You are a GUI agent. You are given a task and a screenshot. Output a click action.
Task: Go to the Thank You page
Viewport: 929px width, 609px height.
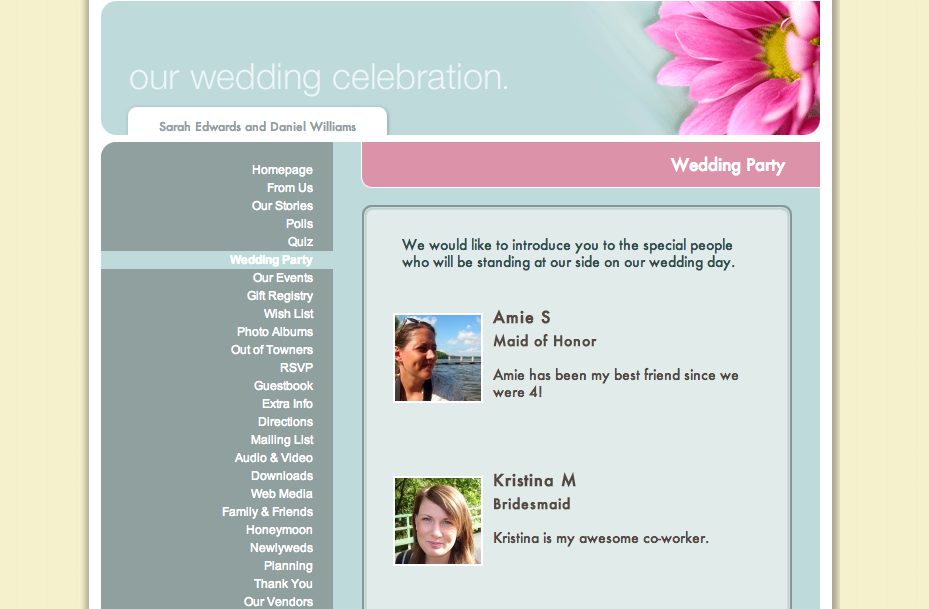point(283,584)
